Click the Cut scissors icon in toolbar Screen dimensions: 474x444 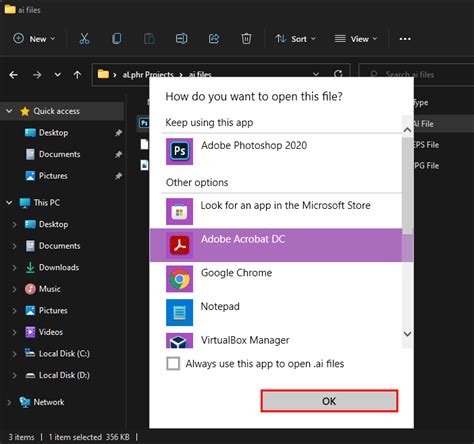coord(84,39)
